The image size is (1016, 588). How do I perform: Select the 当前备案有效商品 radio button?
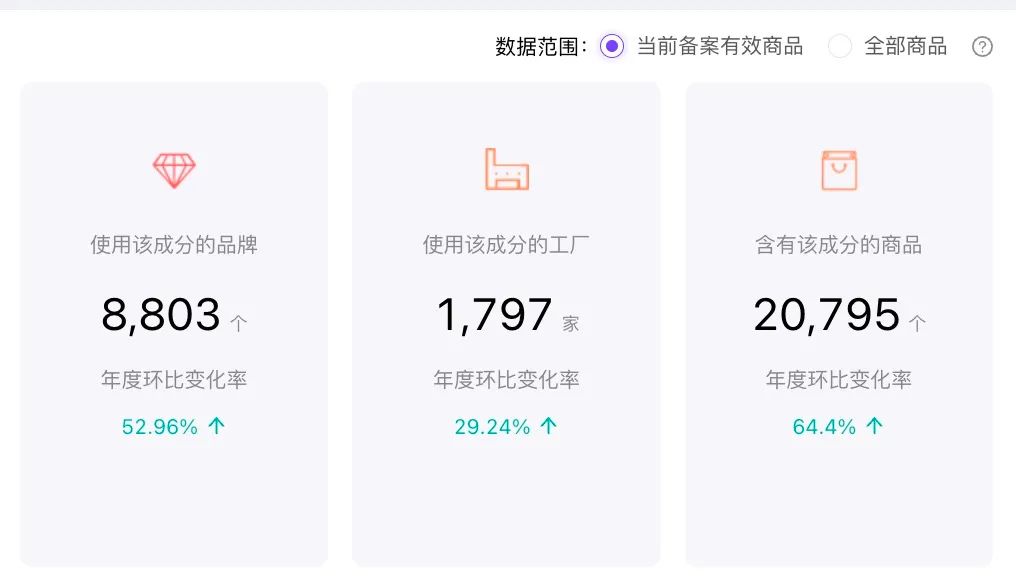click(612, 46)
